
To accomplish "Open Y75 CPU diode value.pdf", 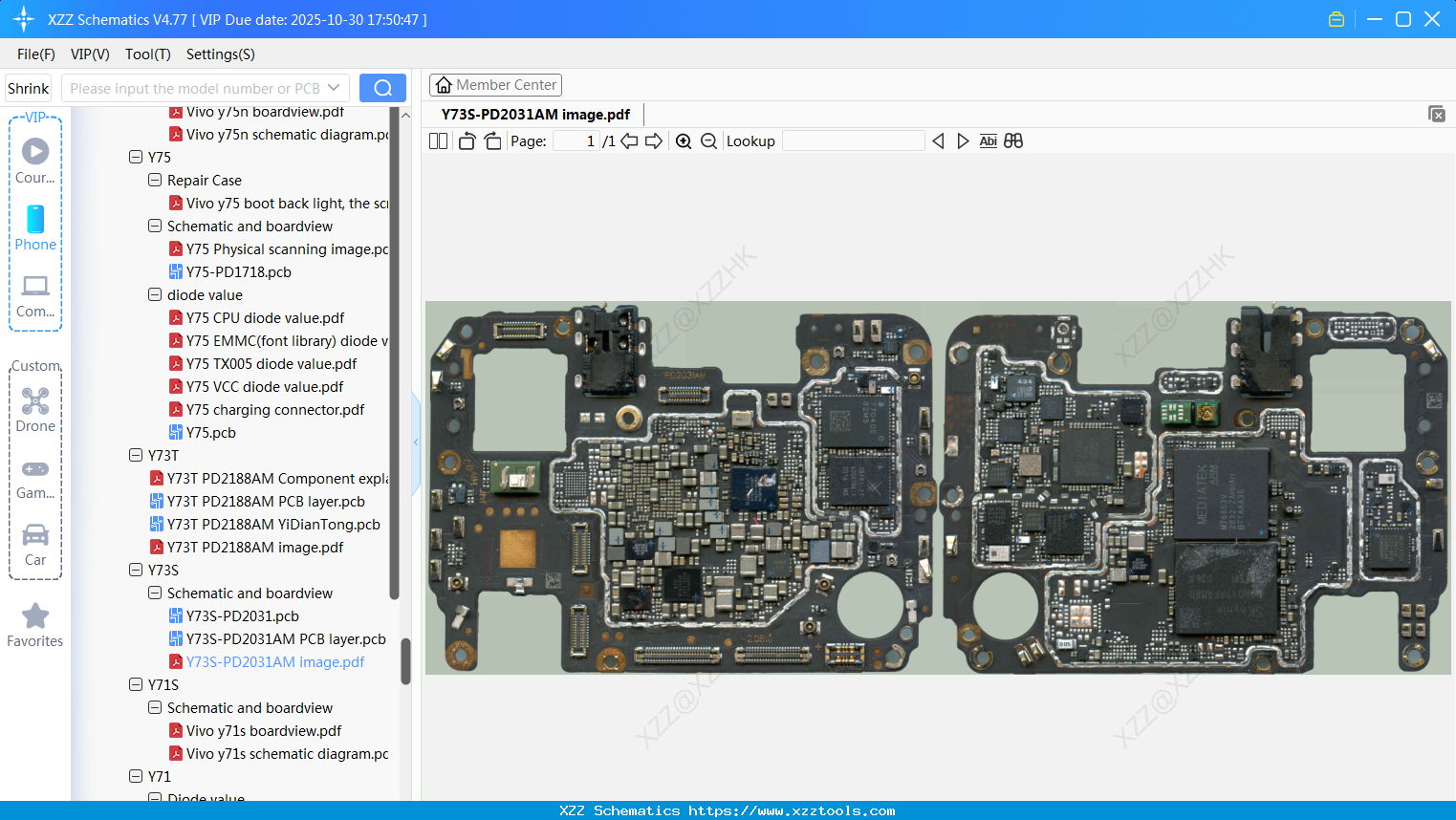I will [265, 317].
